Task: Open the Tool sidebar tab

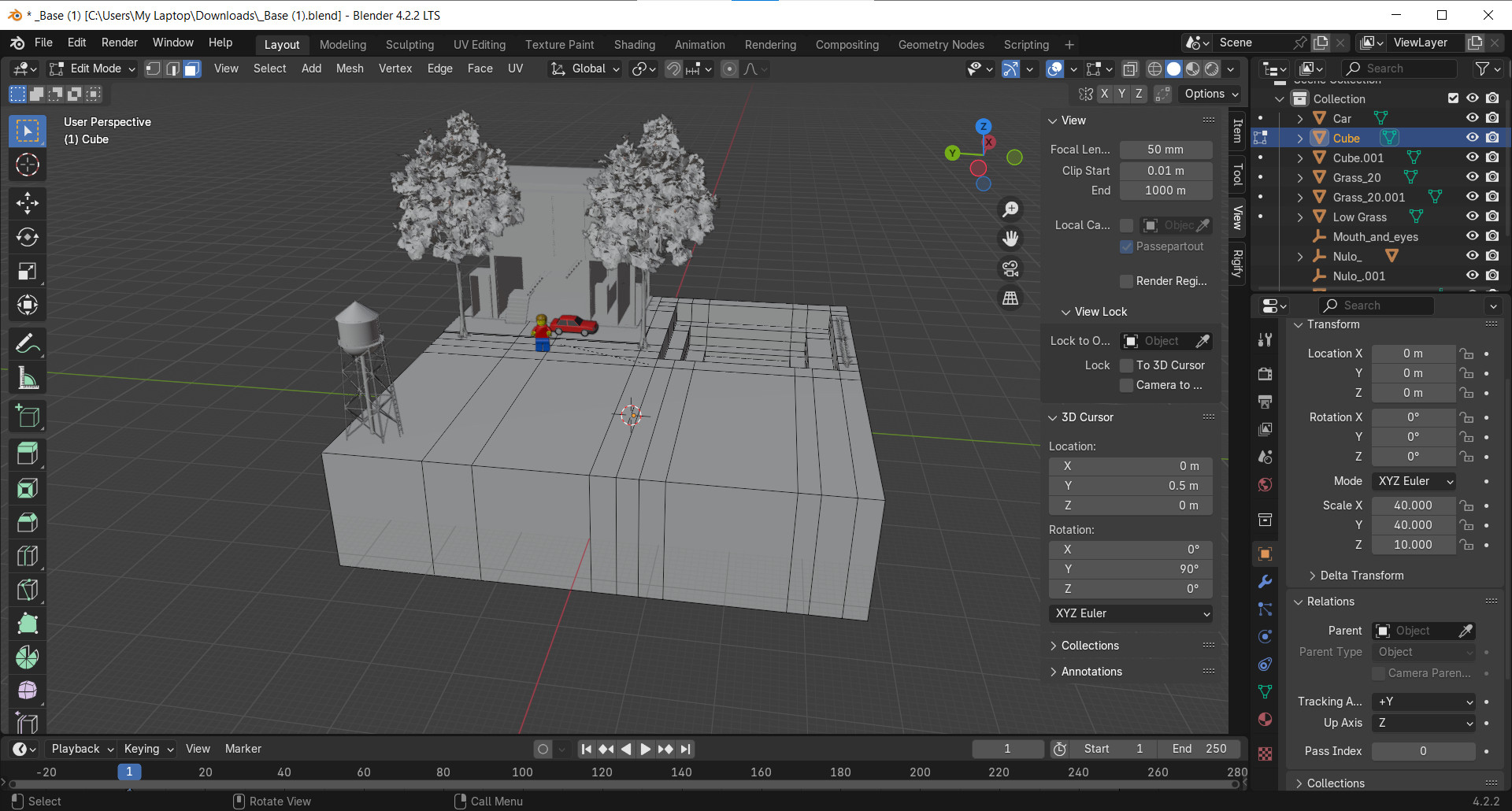Action: [1237, 175]
